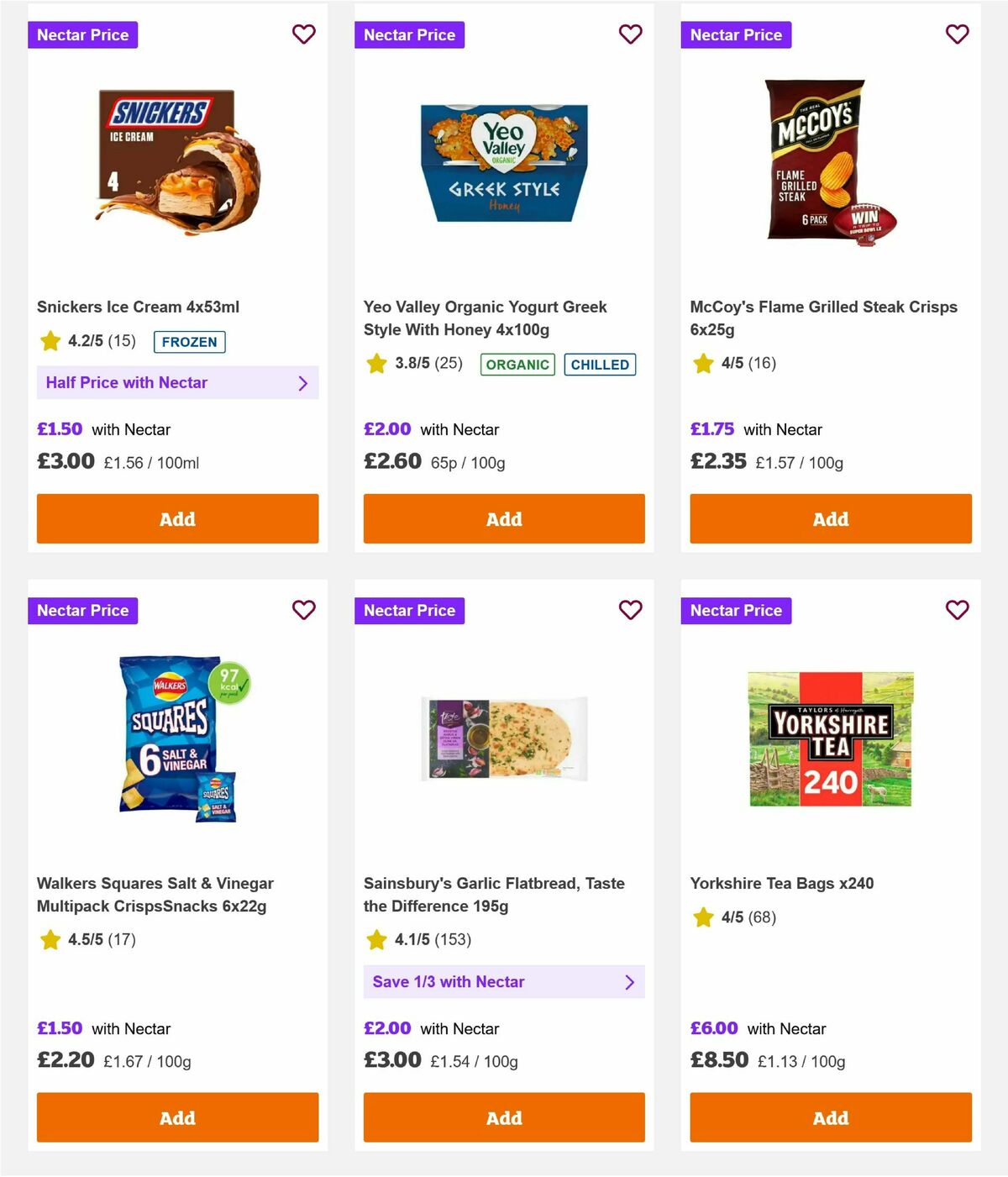Image resolution: width=1008 pixels, height=1177 pixels.
Task: Click the 4.1/5 rating bar on Garlic Flatbread
Action: (x=418, y=940)
